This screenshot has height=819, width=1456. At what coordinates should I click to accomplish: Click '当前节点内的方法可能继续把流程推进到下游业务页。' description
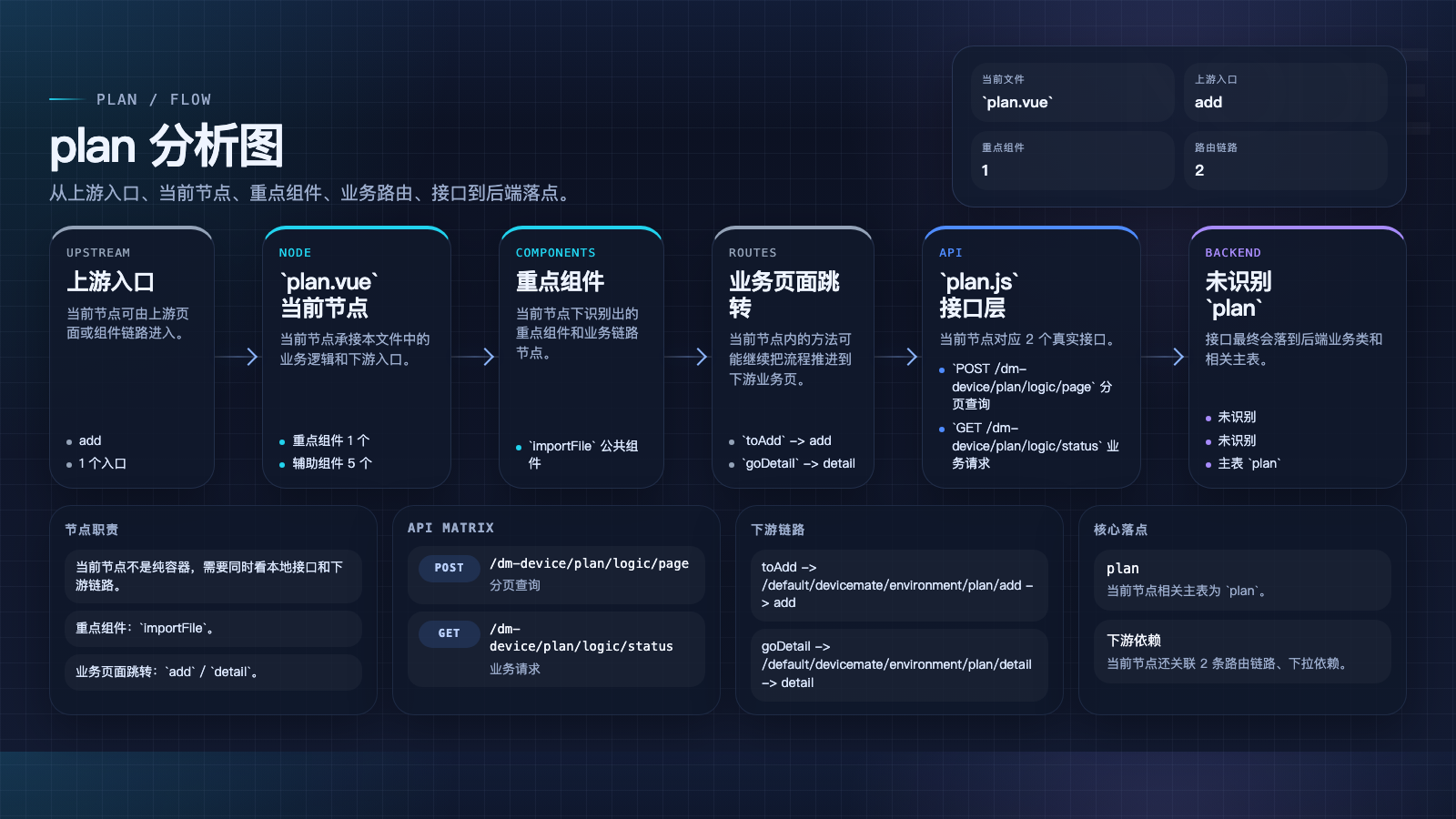(x=790, y=359)
